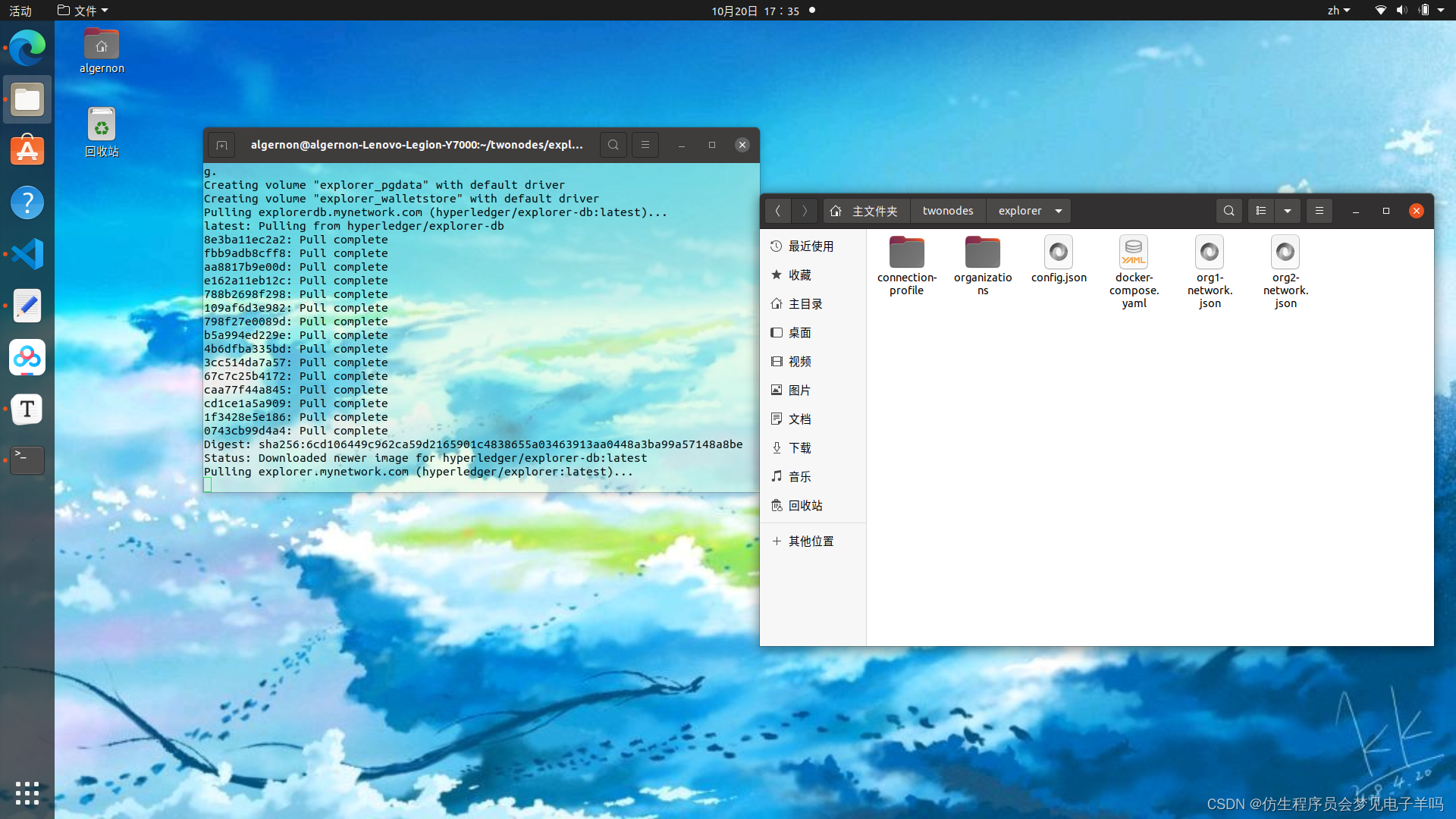
Task: Toggle list view in file manager
Action: pos(1261,211)
